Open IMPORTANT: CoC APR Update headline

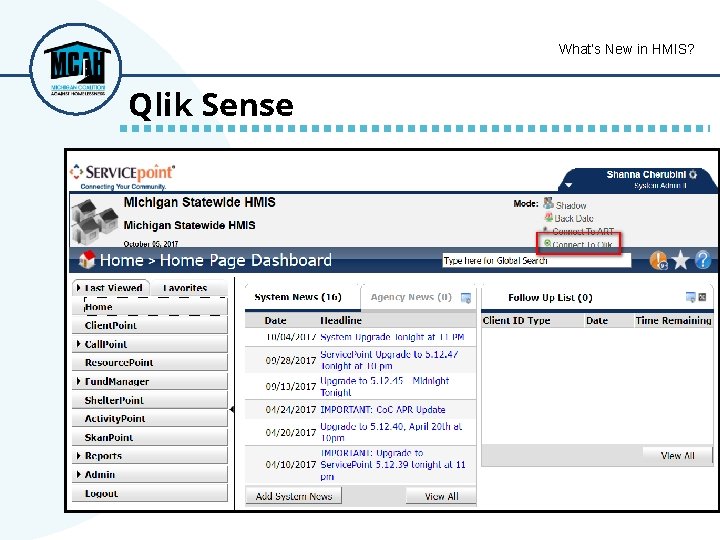pos(382,410)
